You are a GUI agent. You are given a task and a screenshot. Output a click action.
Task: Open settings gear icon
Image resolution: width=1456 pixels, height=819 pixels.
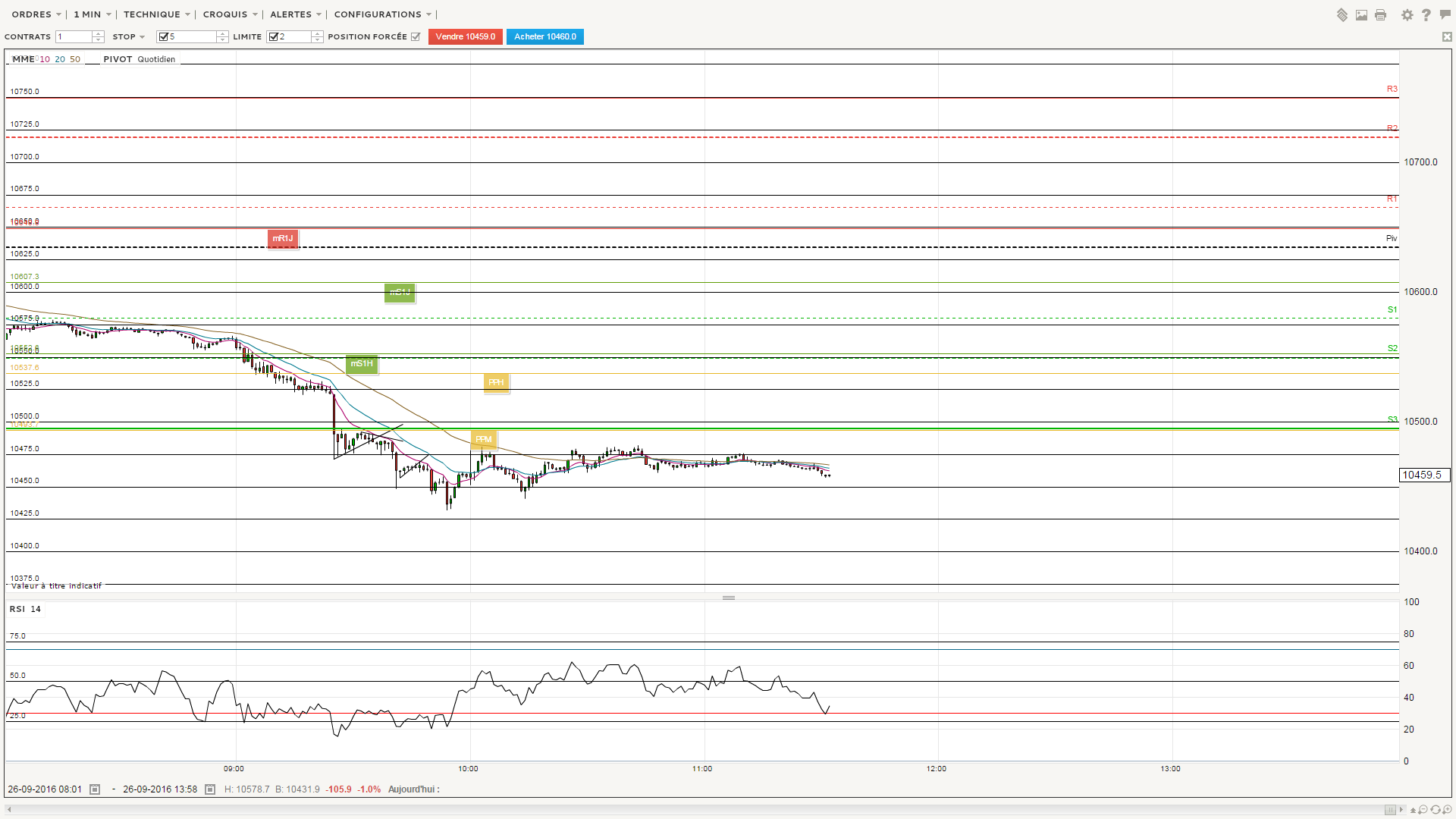pos(1407,15)
